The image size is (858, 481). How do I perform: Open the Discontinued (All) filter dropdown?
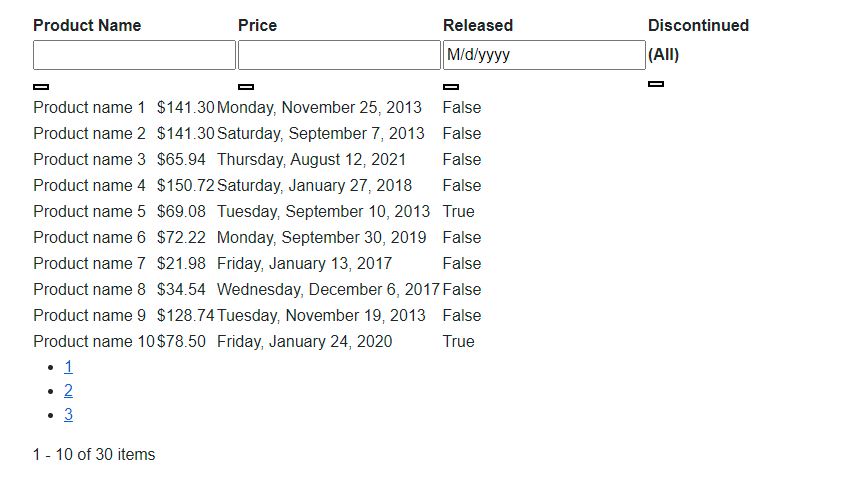click(x=663, y=55)
